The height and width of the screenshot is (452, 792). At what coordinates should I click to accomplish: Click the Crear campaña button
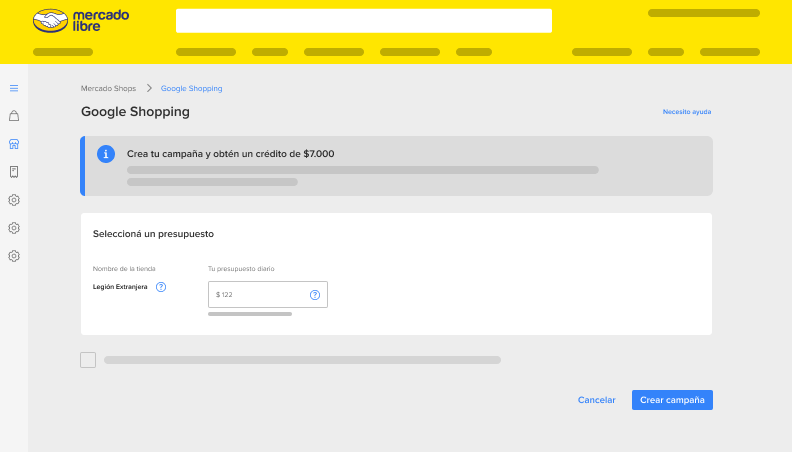672,400
